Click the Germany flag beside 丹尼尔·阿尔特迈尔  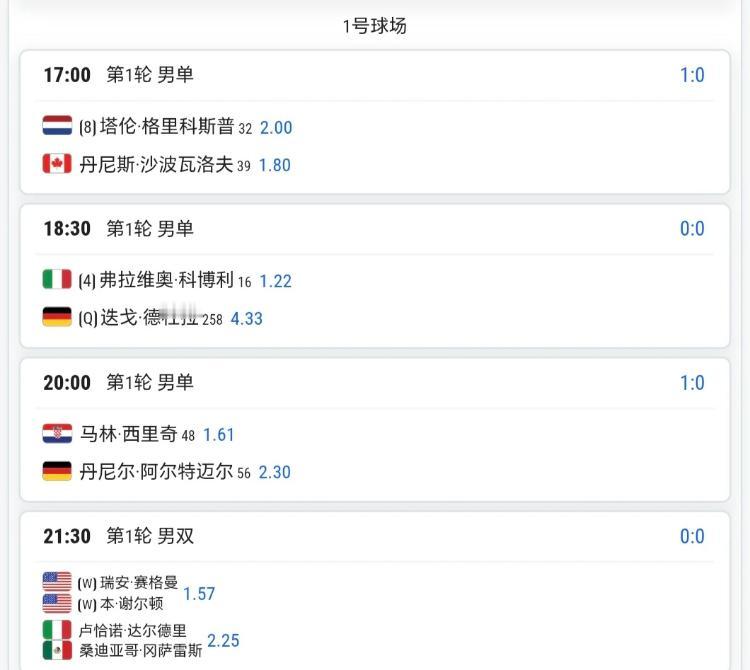tap(57, 472)
